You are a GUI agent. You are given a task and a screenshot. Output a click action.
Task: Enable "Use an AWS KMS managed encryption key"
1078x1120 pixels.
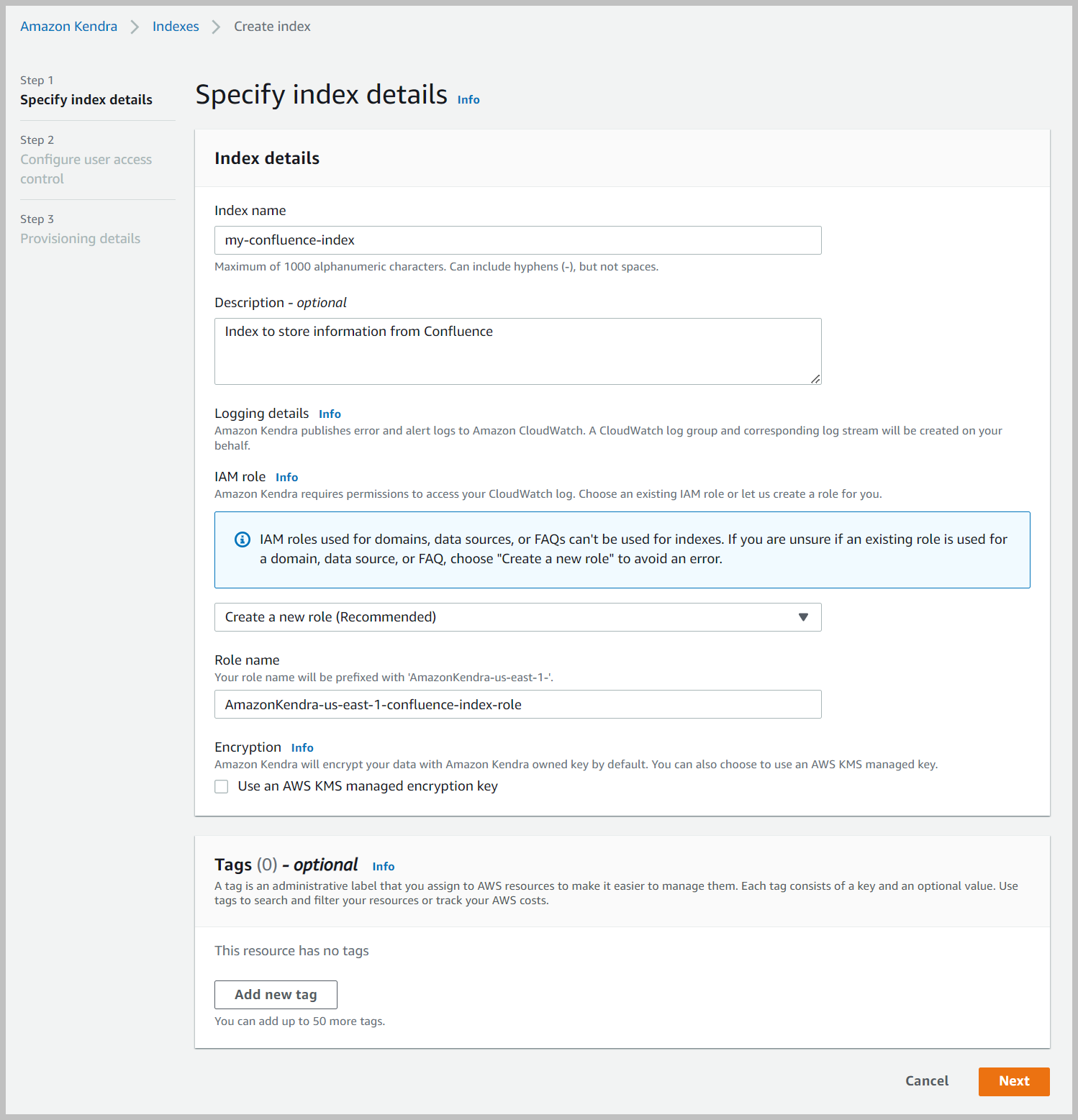pos(221,786)
